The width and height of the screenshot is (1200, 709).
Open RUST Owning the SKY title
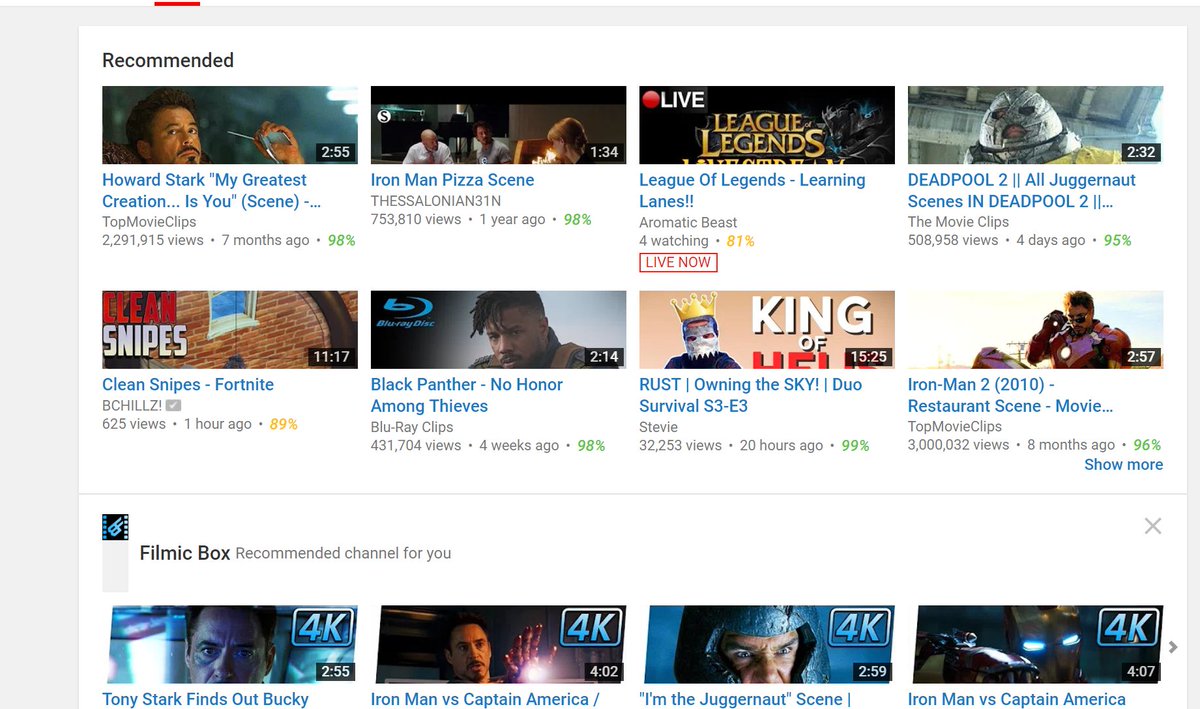click(x=750, y=395)
